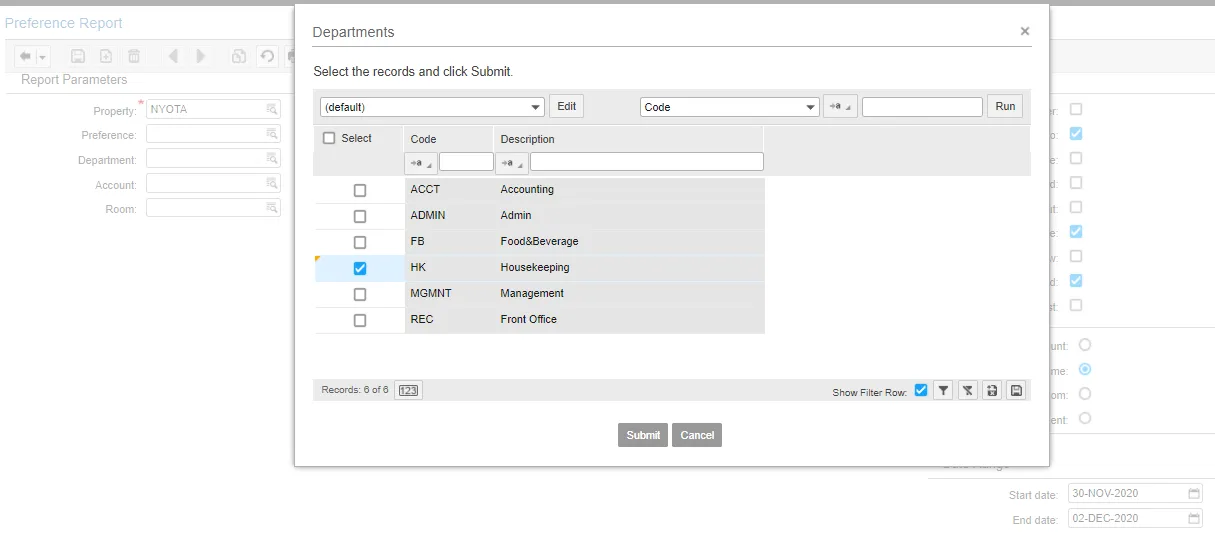The image size is (1215, 538).
Task: Check the ADMIN row checkbox
Action: click(360, 216)
